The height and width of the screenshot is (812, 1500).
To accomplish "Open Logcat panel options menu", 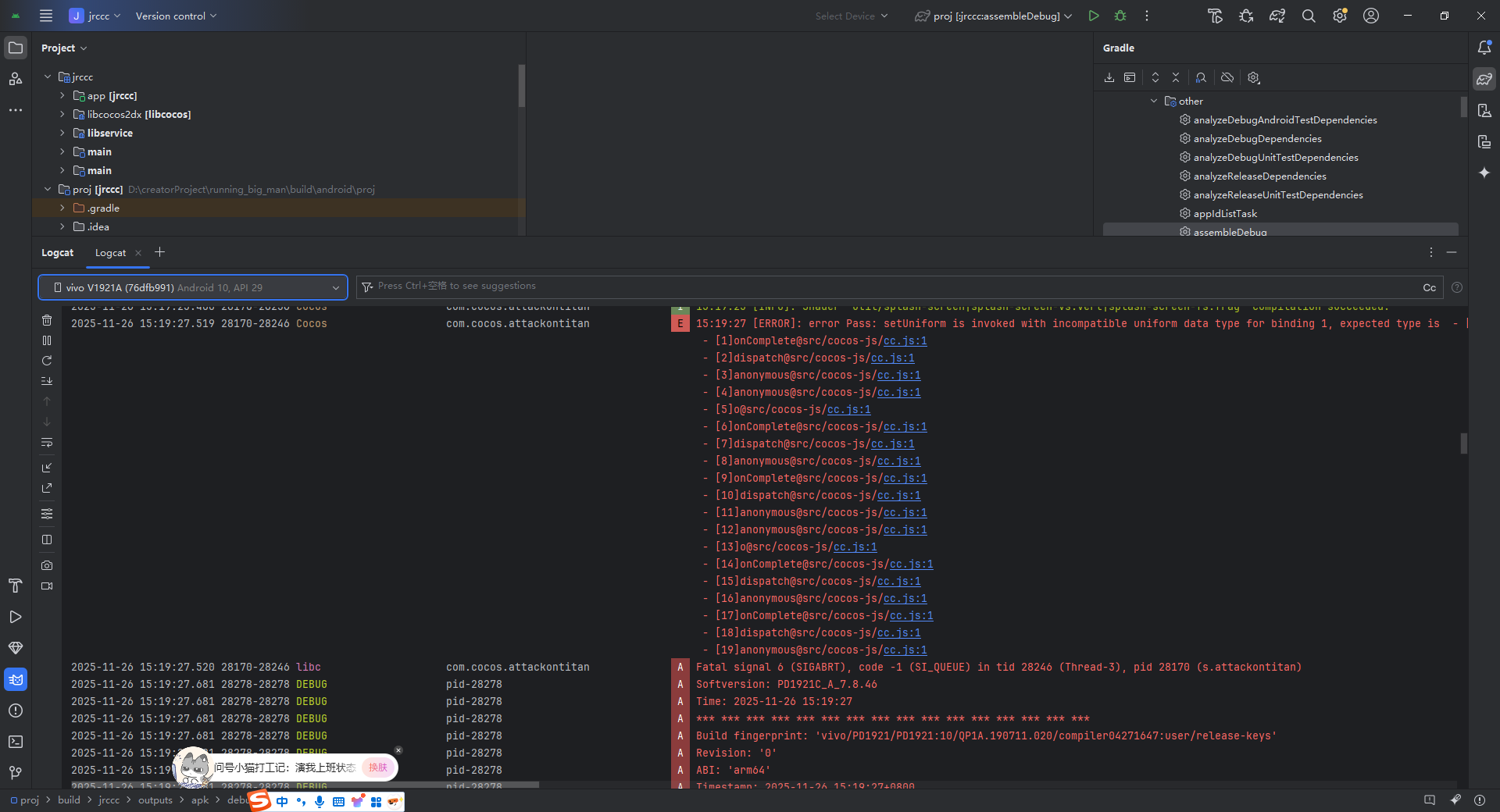I will [1431, 252].
